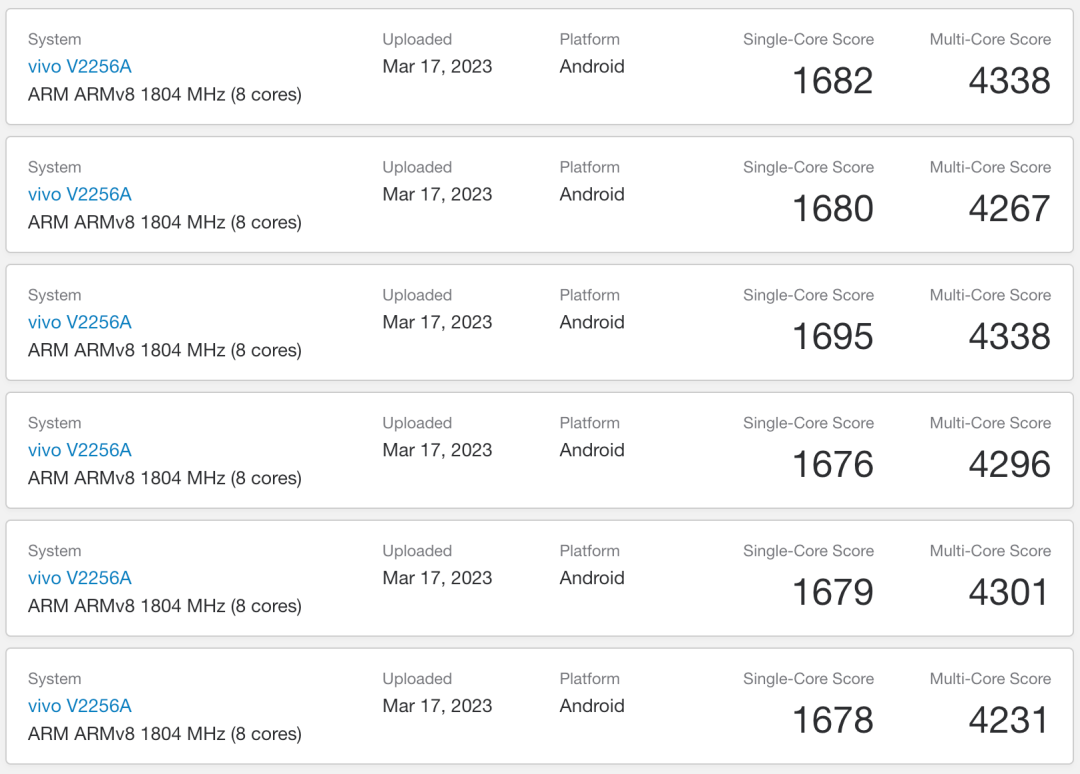Click the single-core score 1680
Screen dimensions: 1080x774
832,209
